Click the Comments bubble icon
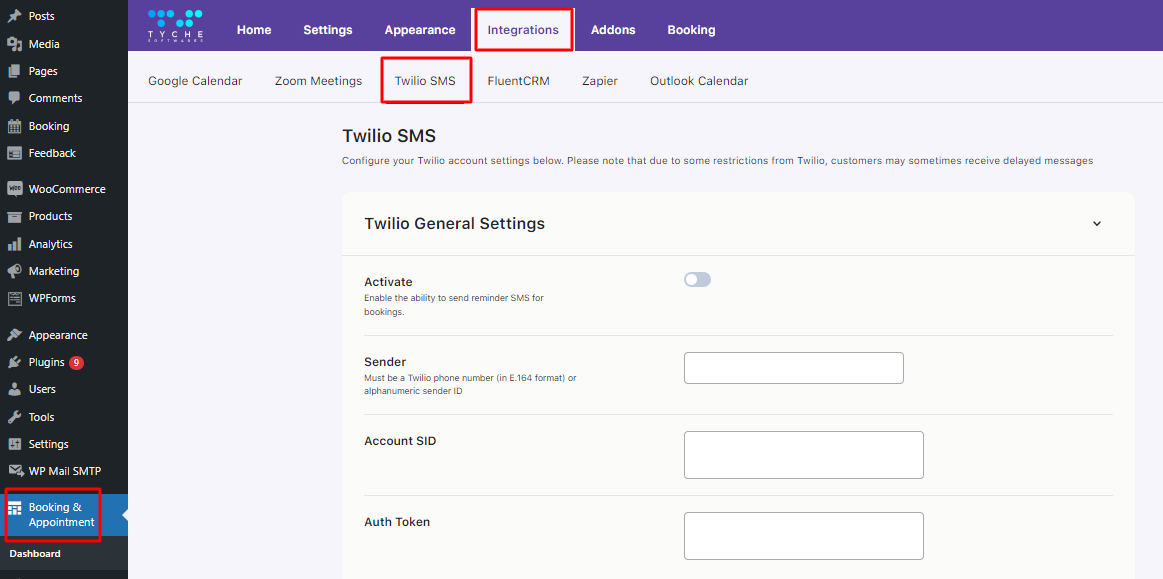 pyautogui.click(x=15, y=98)
